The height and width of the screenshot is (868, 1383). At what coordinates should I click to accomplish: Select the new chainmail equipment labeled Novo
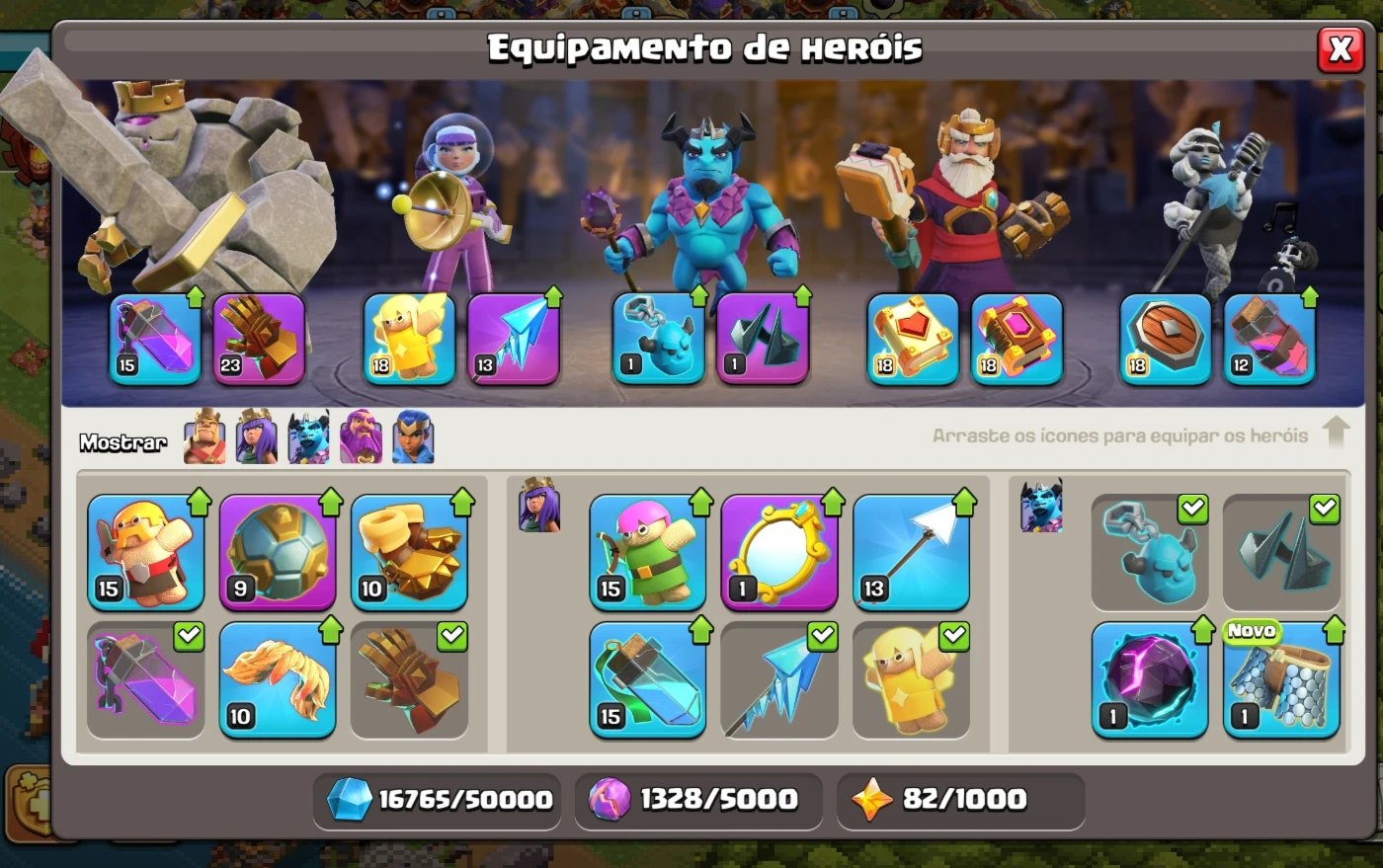[x=1281, y=679]
